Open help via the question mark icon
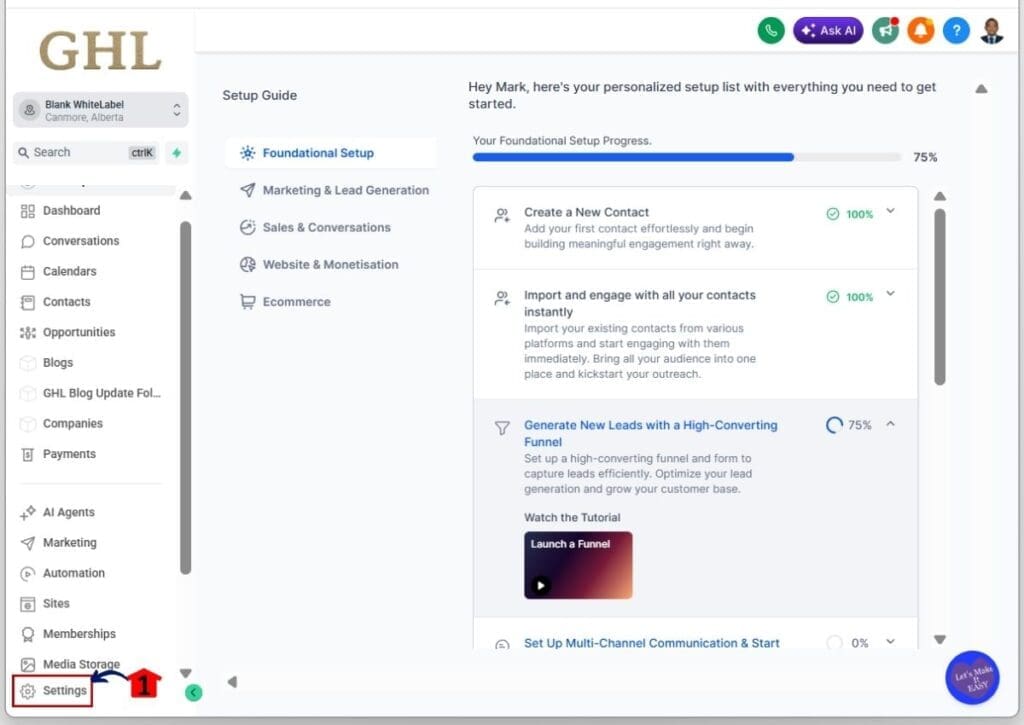This screenshot has width=1024, height=725. tap(956, 30)
